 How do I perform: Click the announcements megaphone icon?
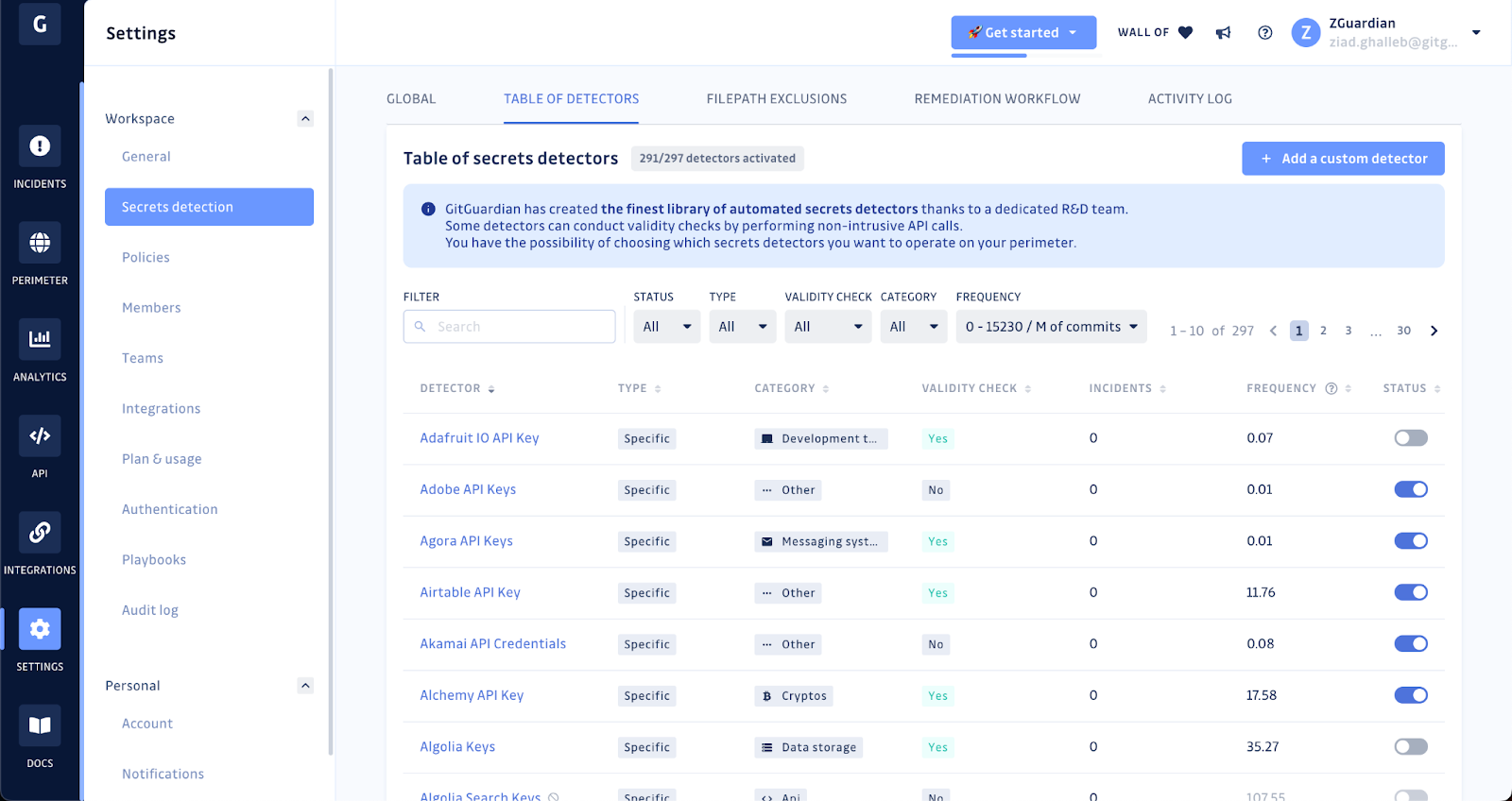click(x=1224, y=33)
